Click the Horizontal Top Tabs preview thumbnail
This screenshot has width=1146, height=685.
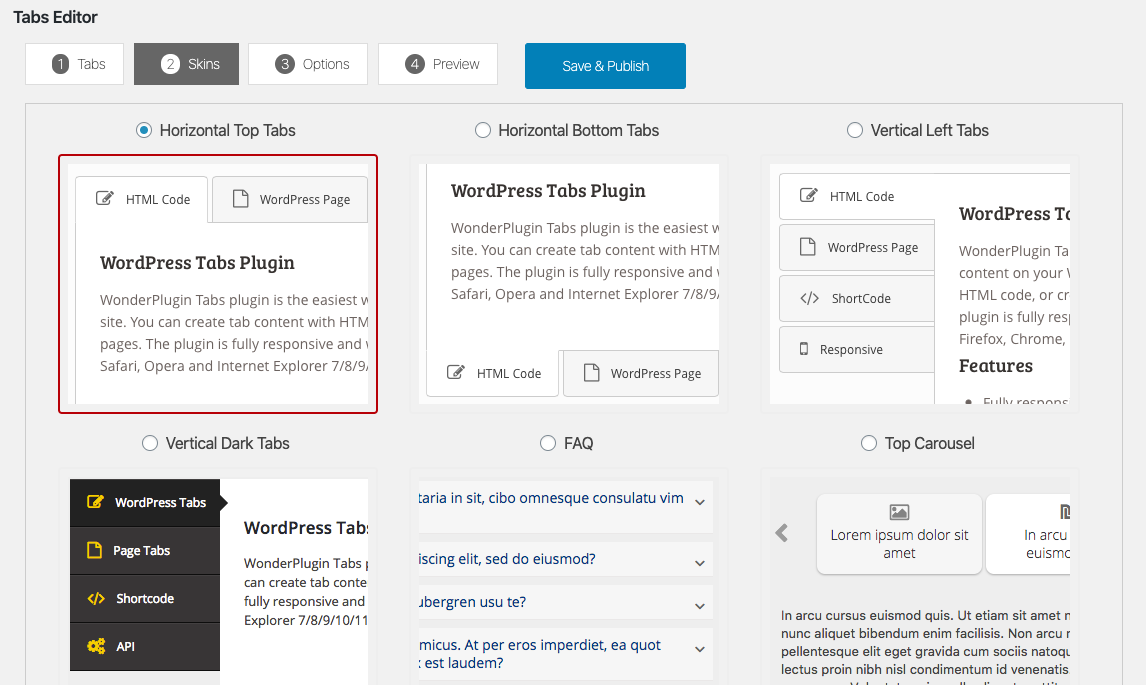(218, 283)
